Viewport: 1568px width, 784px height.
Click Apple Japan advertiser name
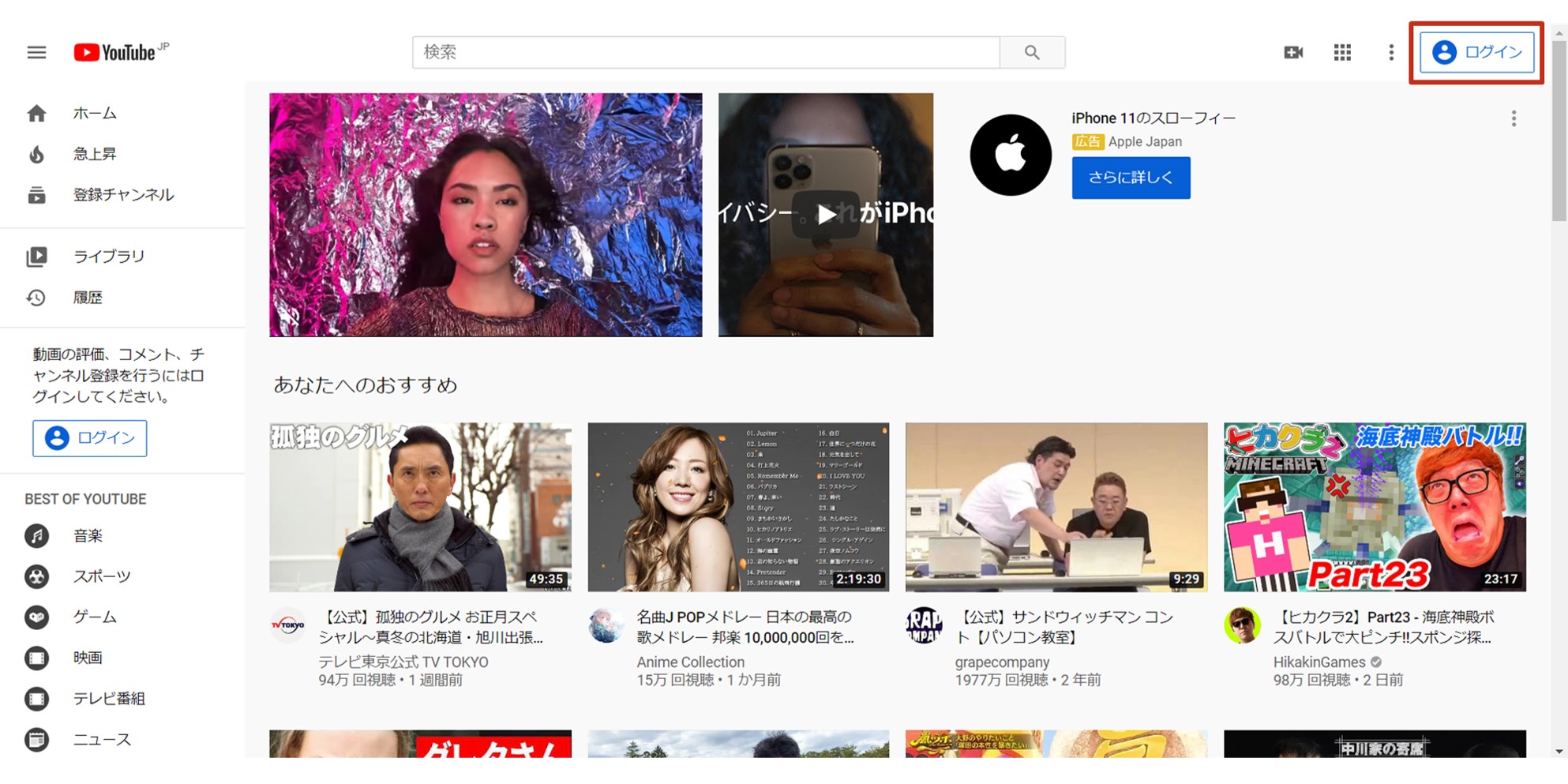(x=1145, y=142)
